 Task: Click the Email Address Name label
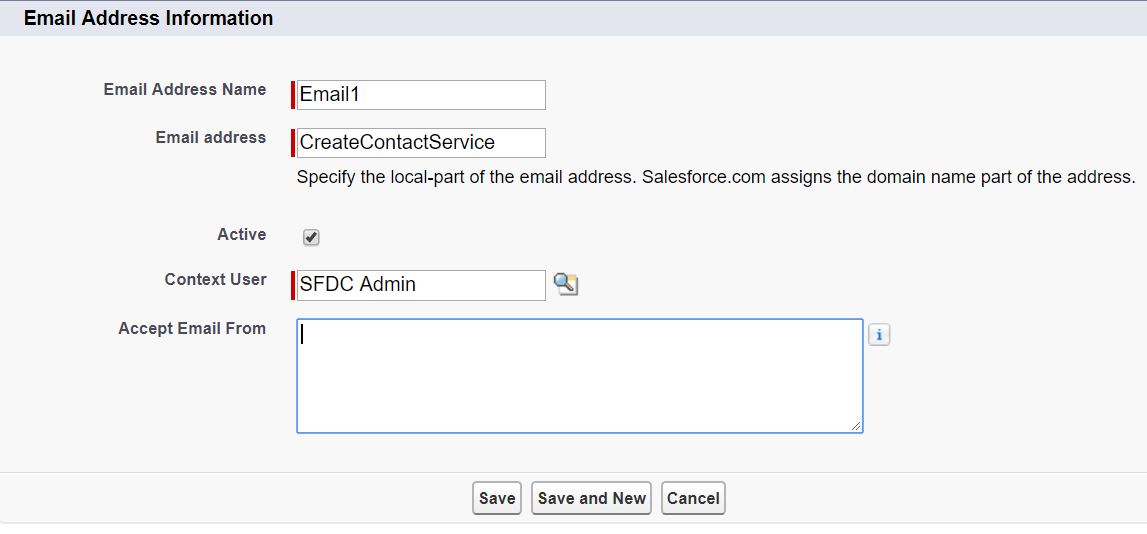(185, 89)
